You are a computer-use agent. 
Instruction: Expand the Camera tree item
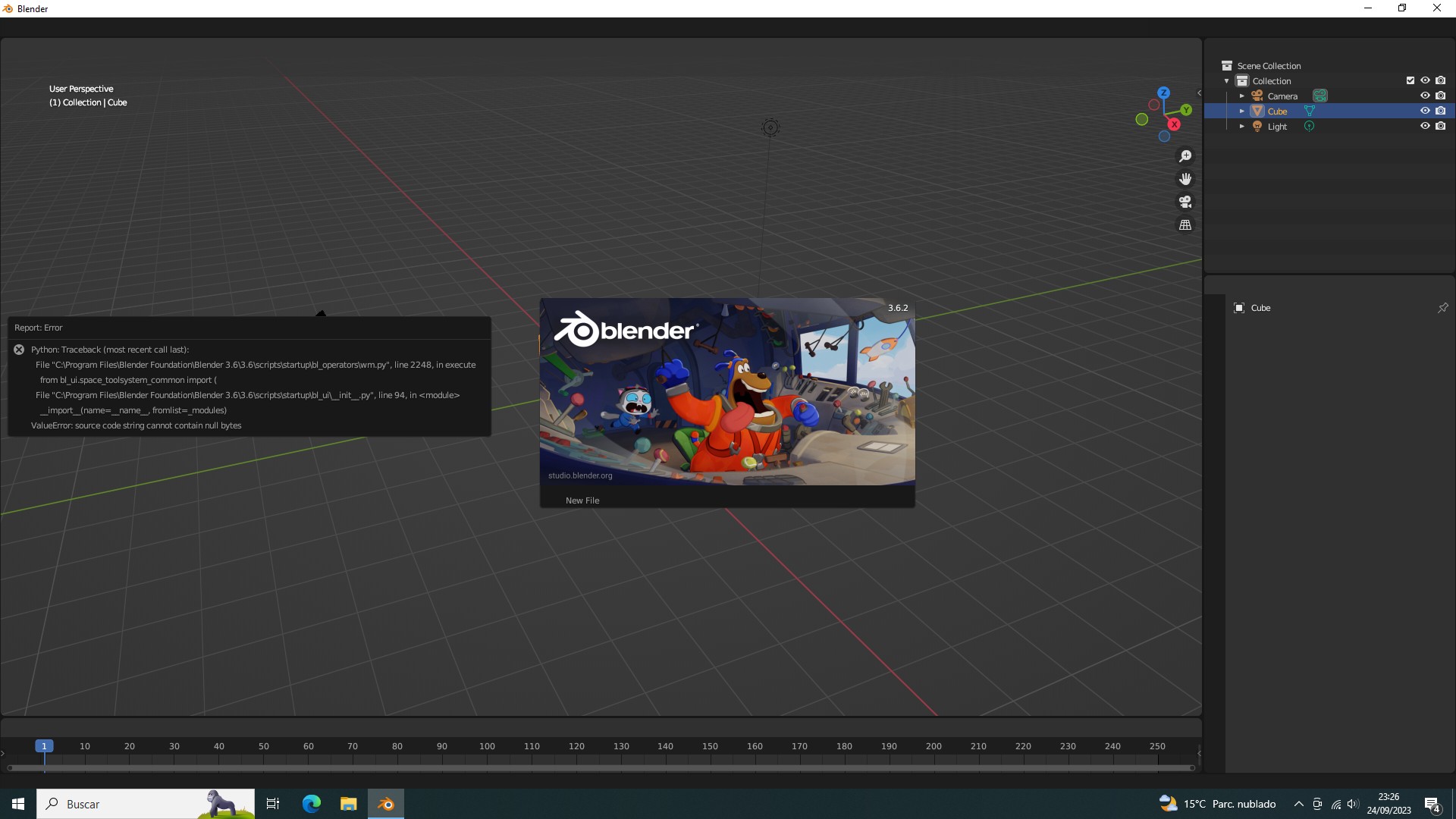click(x=1242, y=96)
